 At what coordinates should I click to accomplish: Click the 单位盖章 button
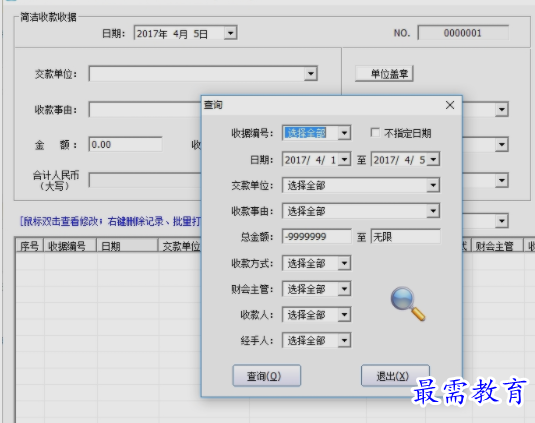(385, 74)
